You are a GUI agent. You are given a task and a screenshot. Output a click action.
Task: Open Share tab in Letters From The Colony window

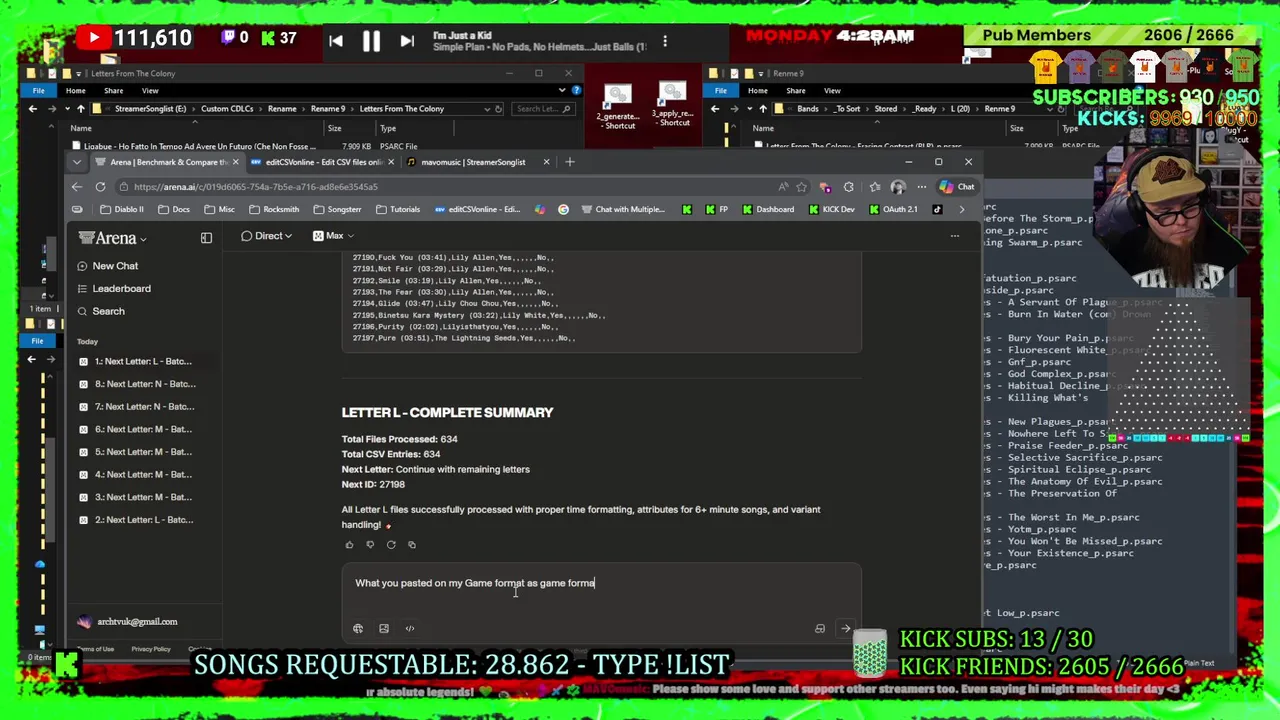[x=113, y=91]
